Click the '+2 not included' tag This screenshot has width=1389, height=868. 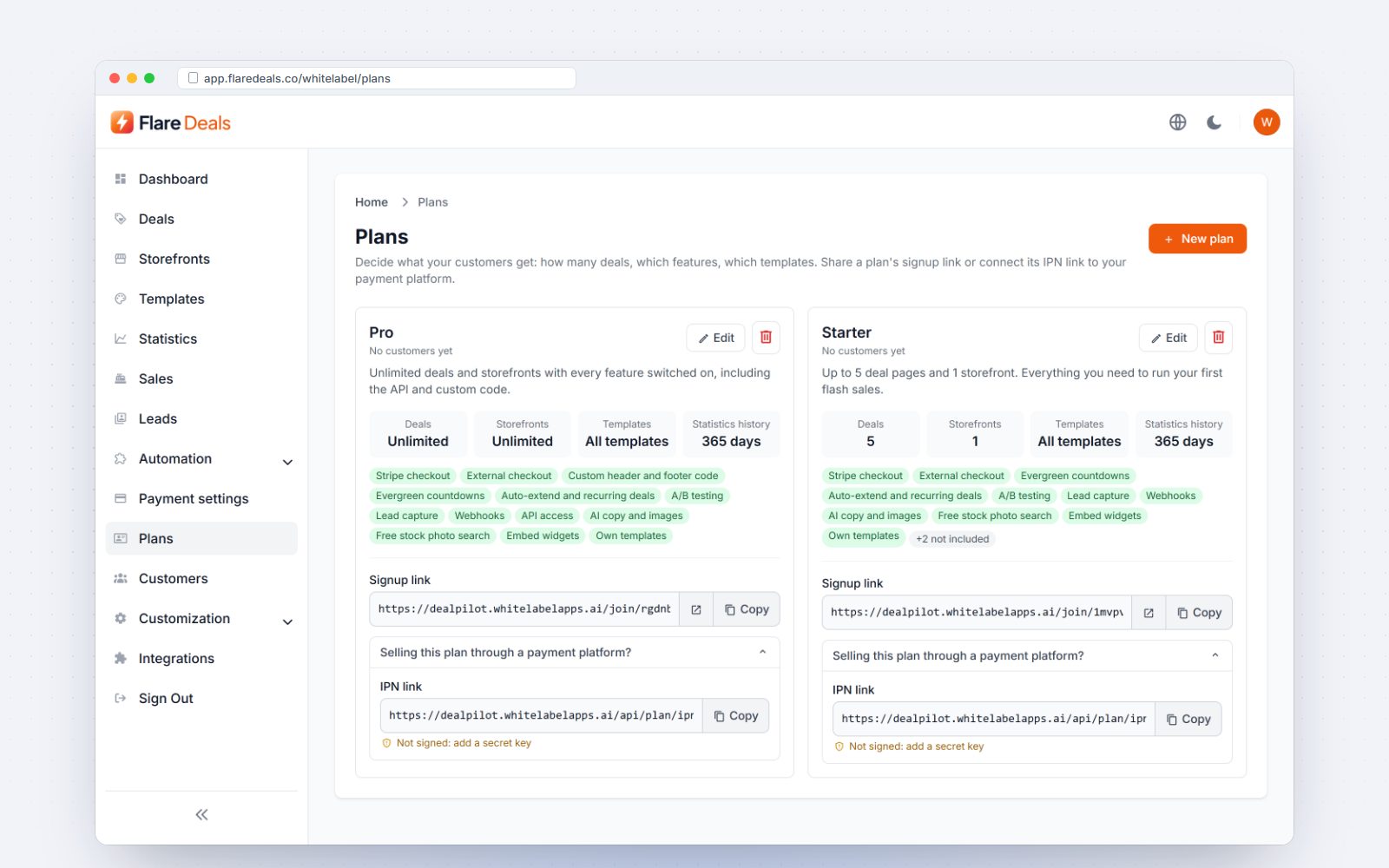952,539
